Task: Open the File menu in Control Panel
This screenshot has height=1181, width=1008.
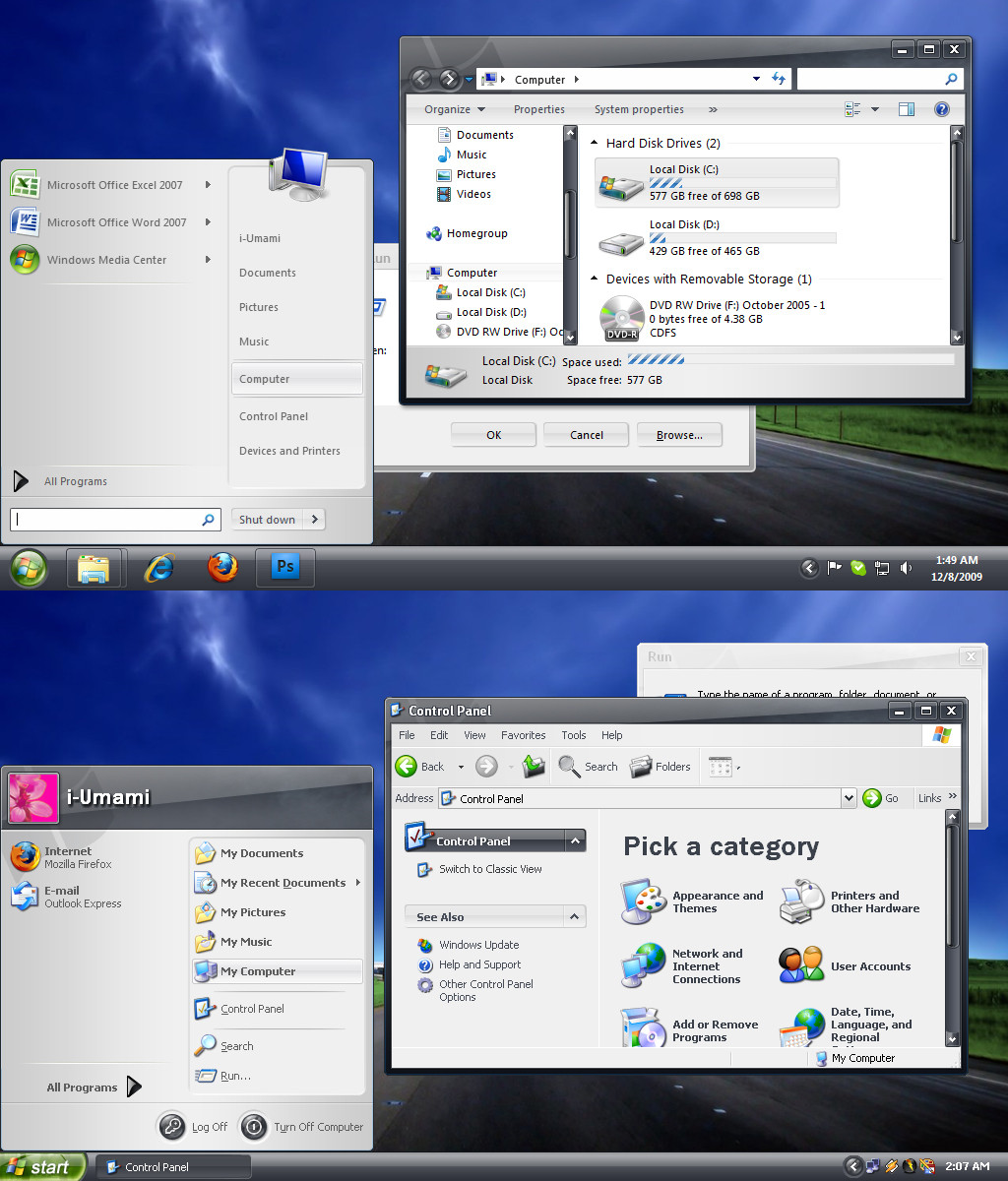Action: click(407, 735)
